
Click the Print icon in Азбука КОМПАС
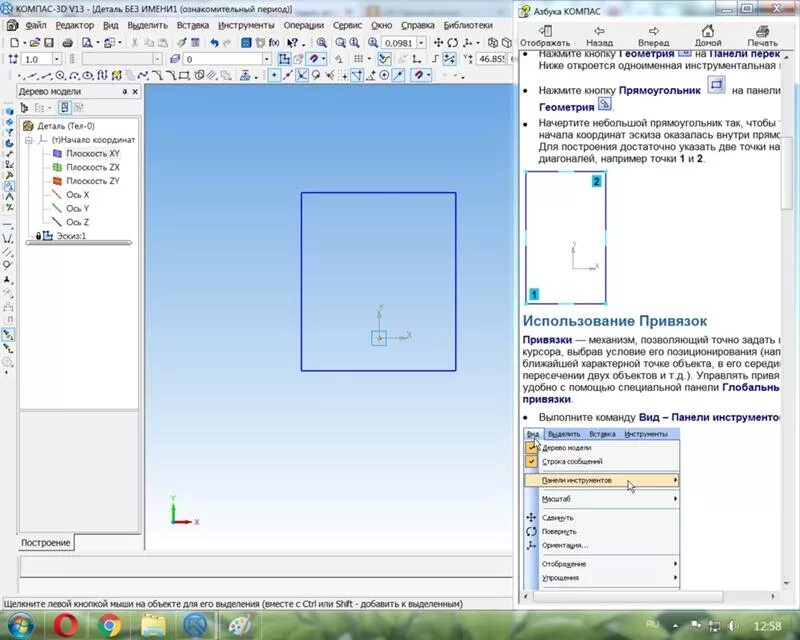tap(762, 36)
